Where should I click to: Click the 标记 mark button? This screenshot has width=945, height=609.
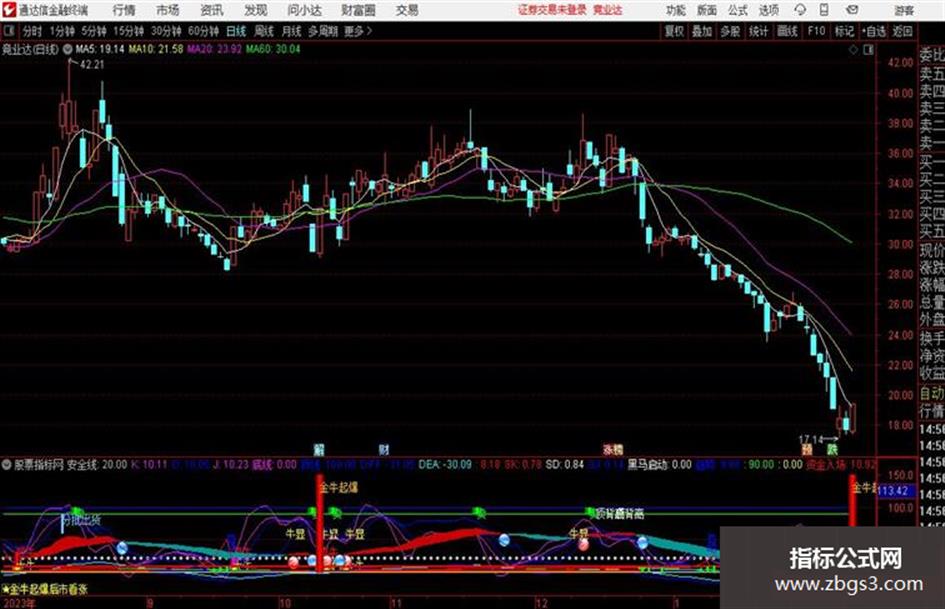pos(844,31)
